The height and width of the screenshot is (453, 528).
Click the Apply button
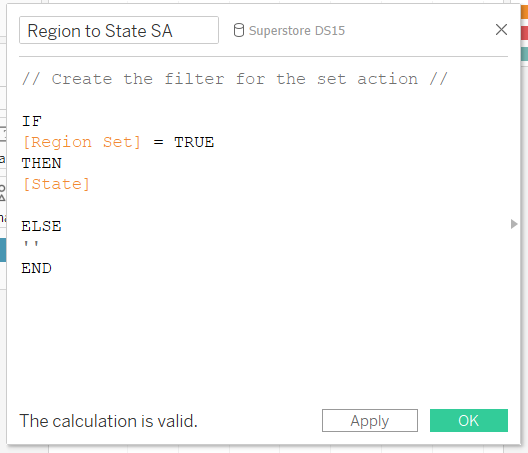370,420
